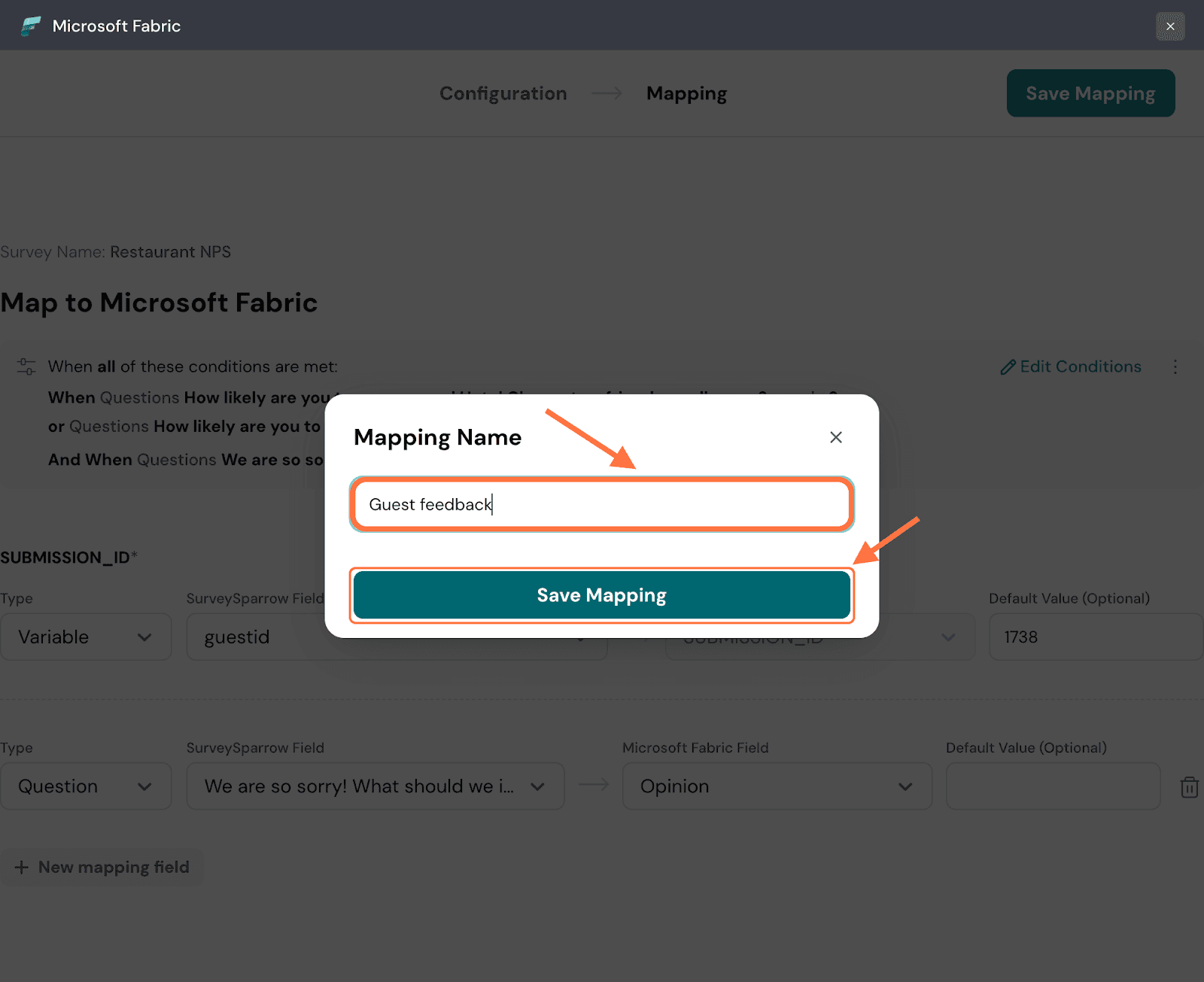Select the Mapping step

click(686, 93)
